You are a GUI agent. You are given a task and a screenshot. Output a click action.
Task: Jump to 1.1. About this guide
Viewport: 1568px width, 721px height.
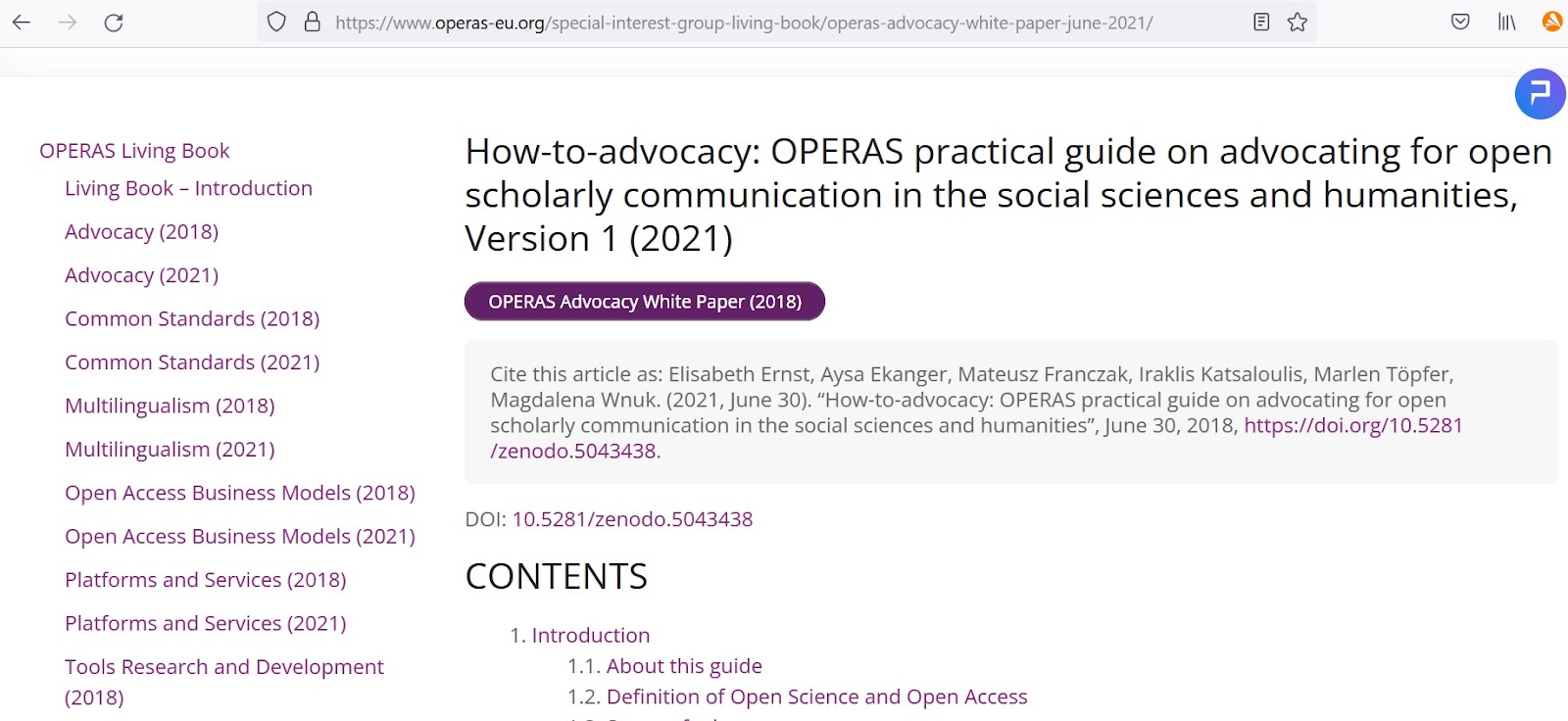point(684,666)
